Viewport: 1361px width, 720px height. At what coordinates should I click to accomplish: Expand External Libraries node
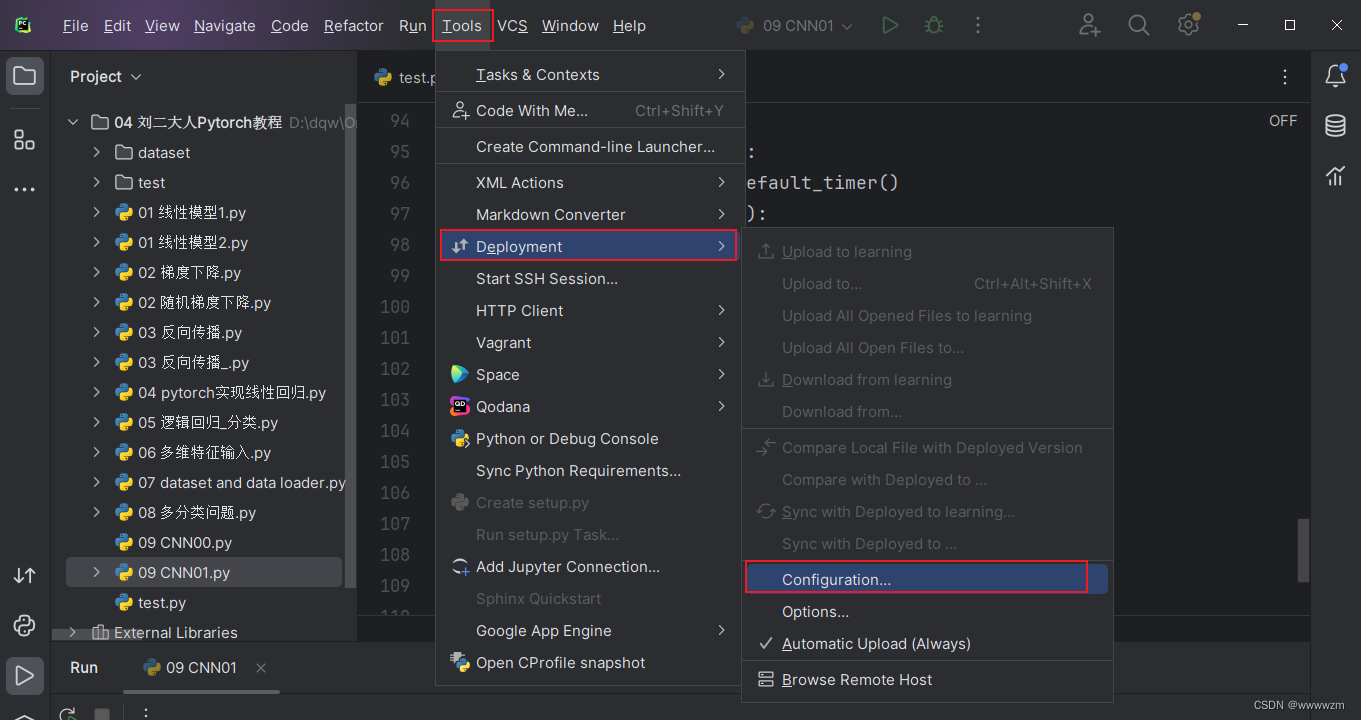pos(73,633)
